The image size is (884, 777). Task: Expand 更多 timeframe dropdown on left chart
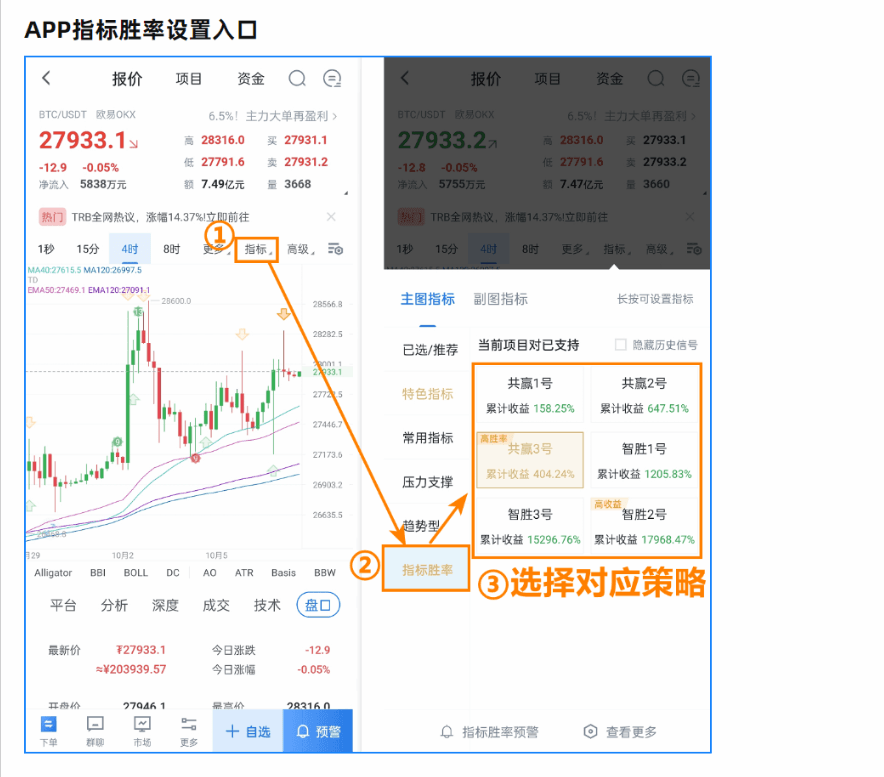click(216, 249)
